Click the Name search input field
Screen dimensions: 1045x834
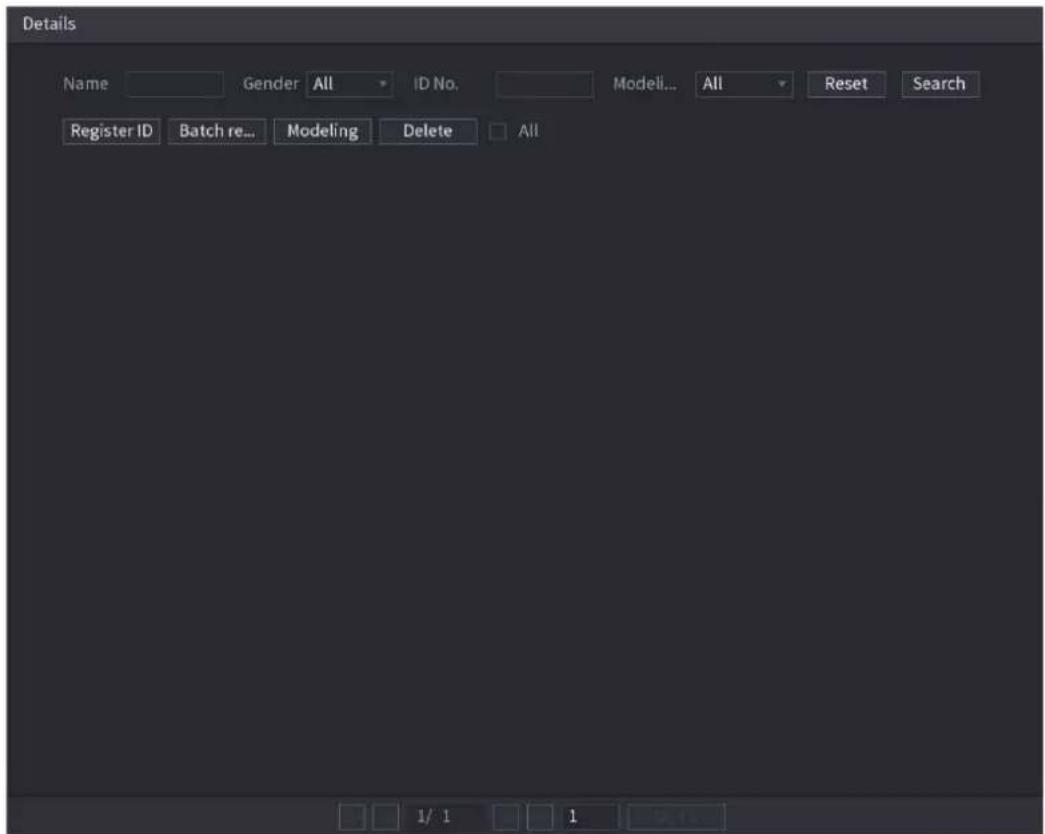175,84
